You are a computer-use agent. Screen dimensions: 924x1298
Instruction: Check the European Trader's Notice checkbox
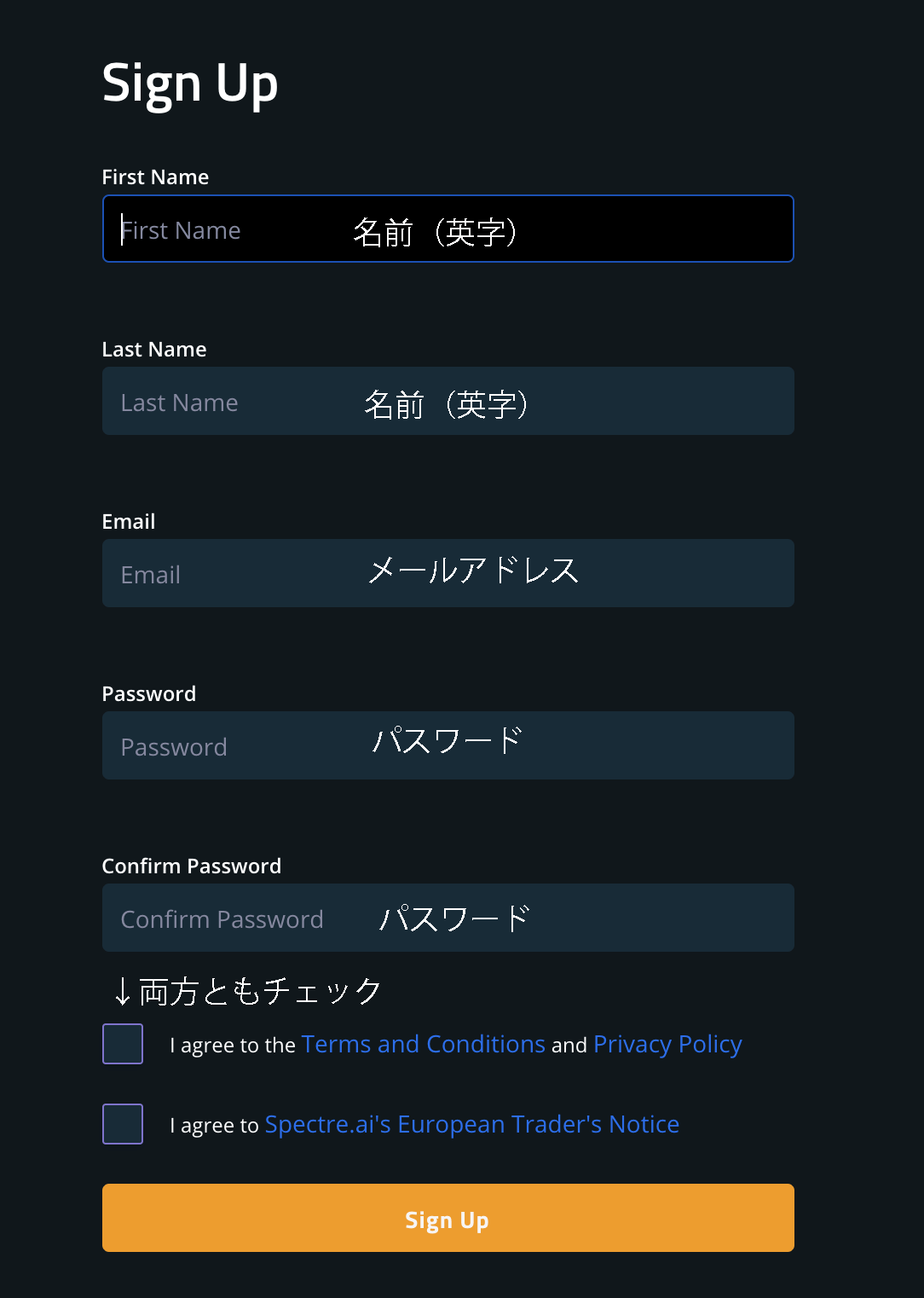tap(122, 1124)
